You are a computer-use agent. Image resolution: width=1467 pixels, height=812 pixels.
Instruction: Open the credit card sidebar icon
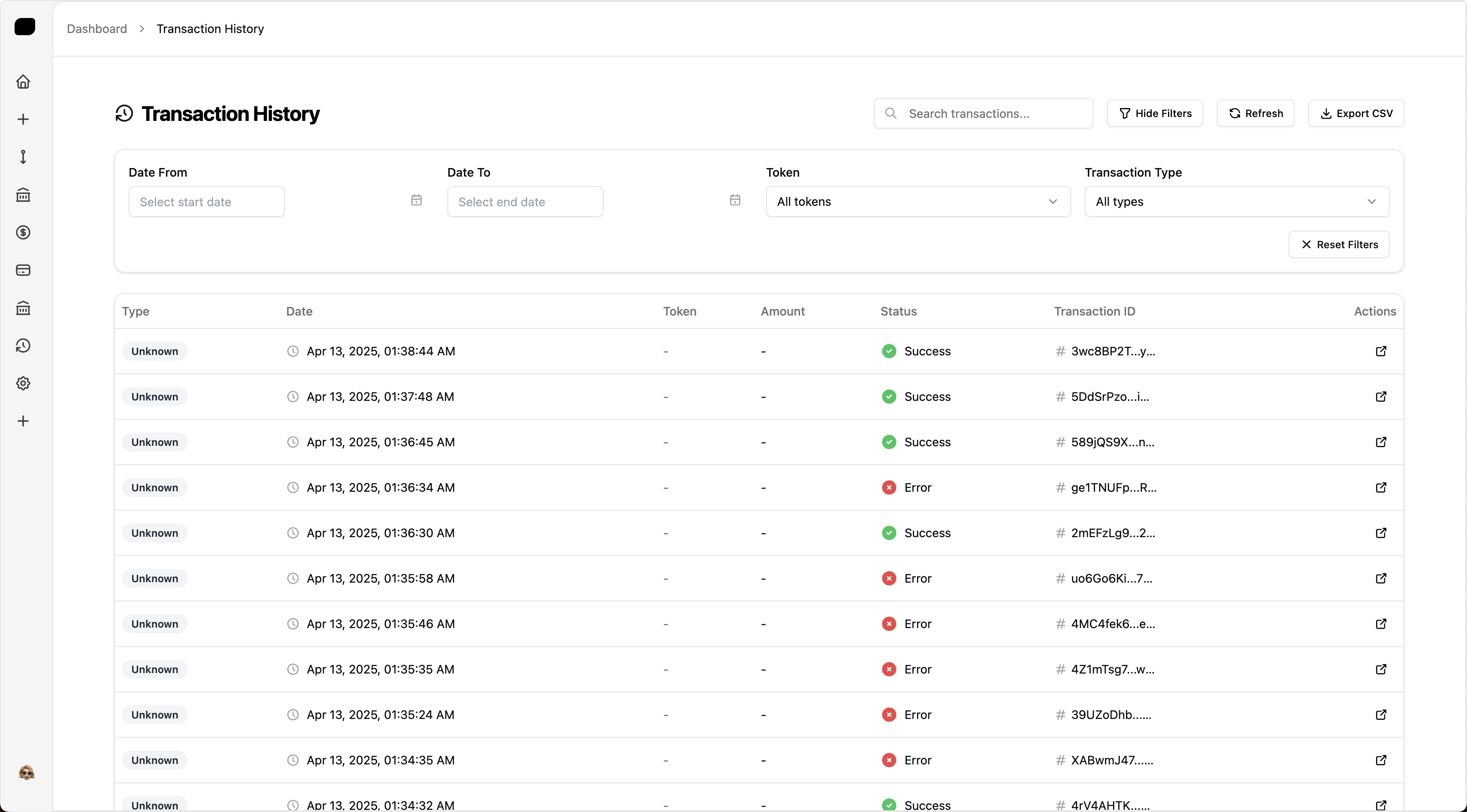pos(23,270)
